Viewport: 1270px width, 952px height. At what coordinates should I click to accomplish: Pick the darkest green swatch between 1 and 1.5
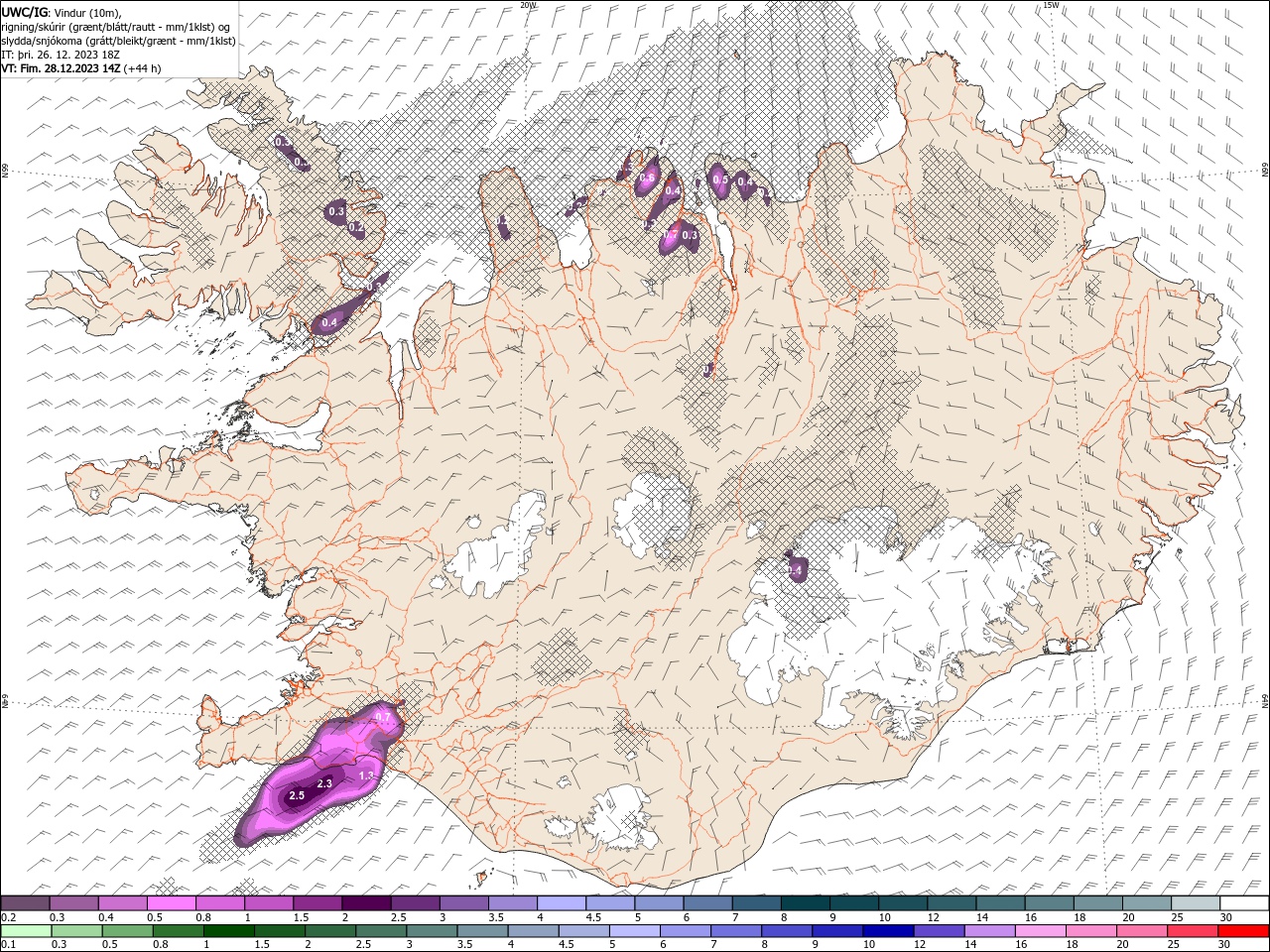[228, 931]
